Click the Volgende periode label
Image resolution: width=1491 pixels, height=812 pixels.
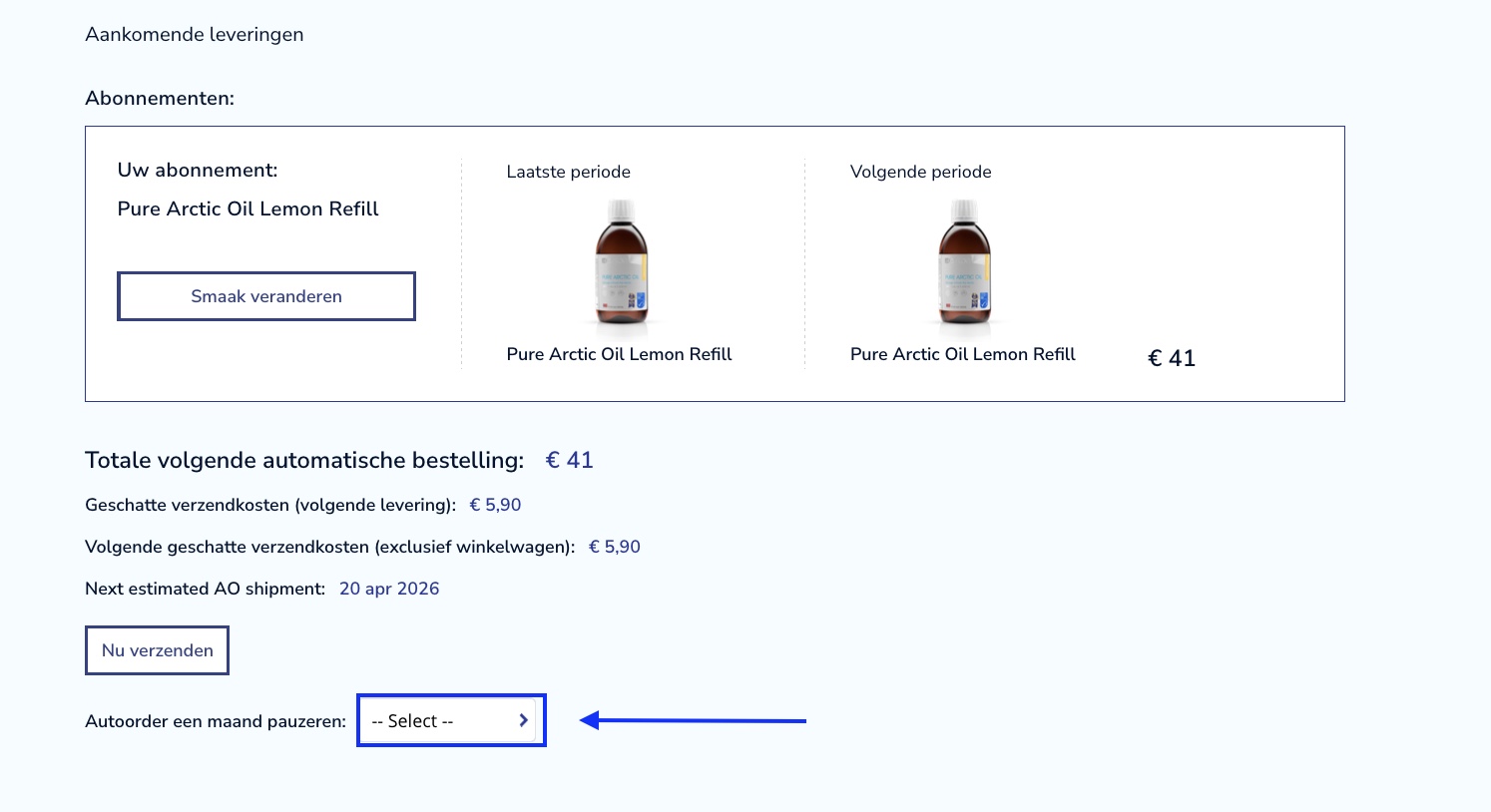[921, 172]
